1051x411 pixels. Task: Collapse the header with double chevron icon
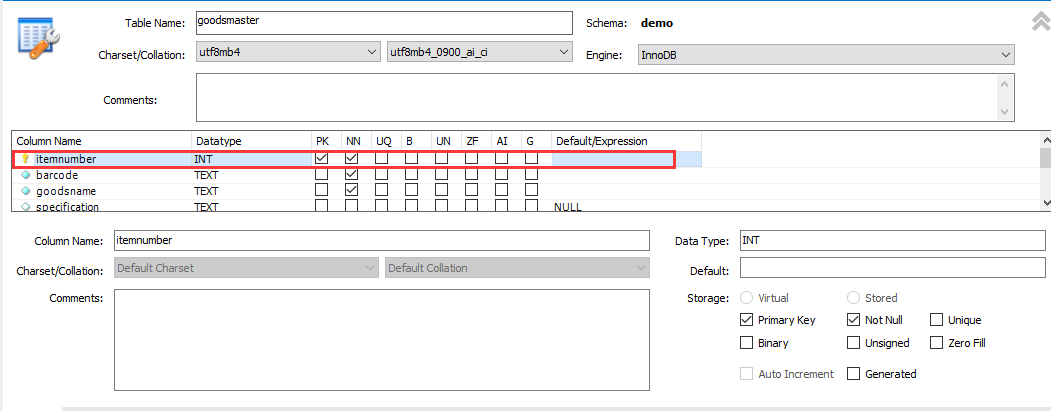point(1040,22)
